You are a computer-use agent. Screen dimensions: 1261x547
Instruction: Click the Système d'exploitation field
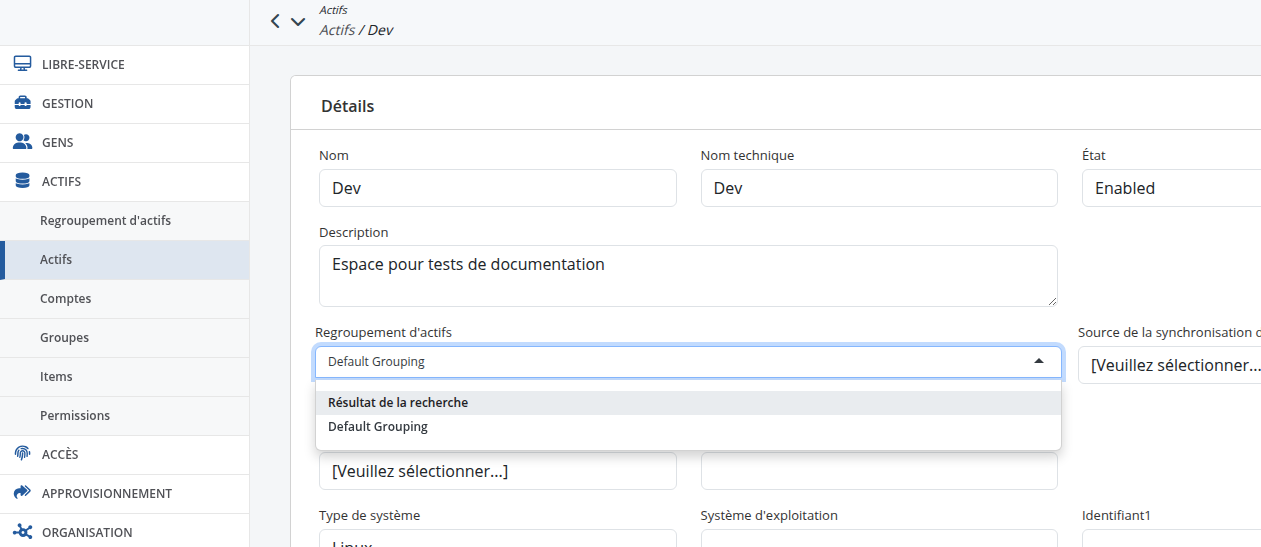[879, 538]
